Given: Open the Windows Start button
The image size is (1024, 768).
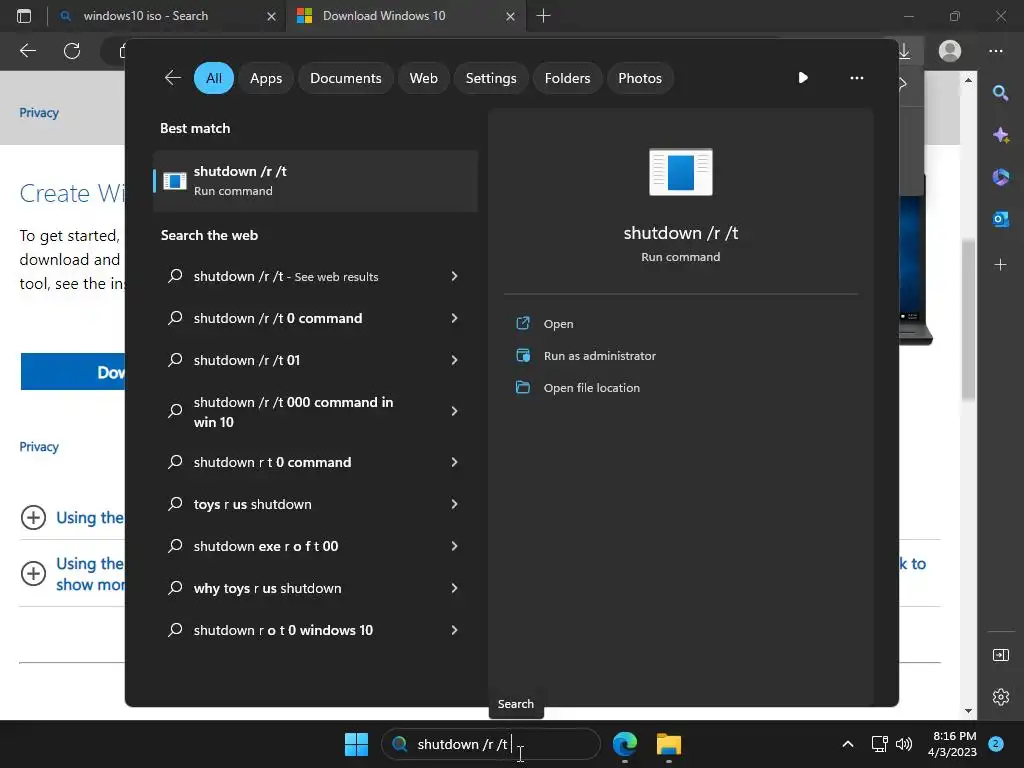Looking at the screenshot, I should (x=356, y=744).
